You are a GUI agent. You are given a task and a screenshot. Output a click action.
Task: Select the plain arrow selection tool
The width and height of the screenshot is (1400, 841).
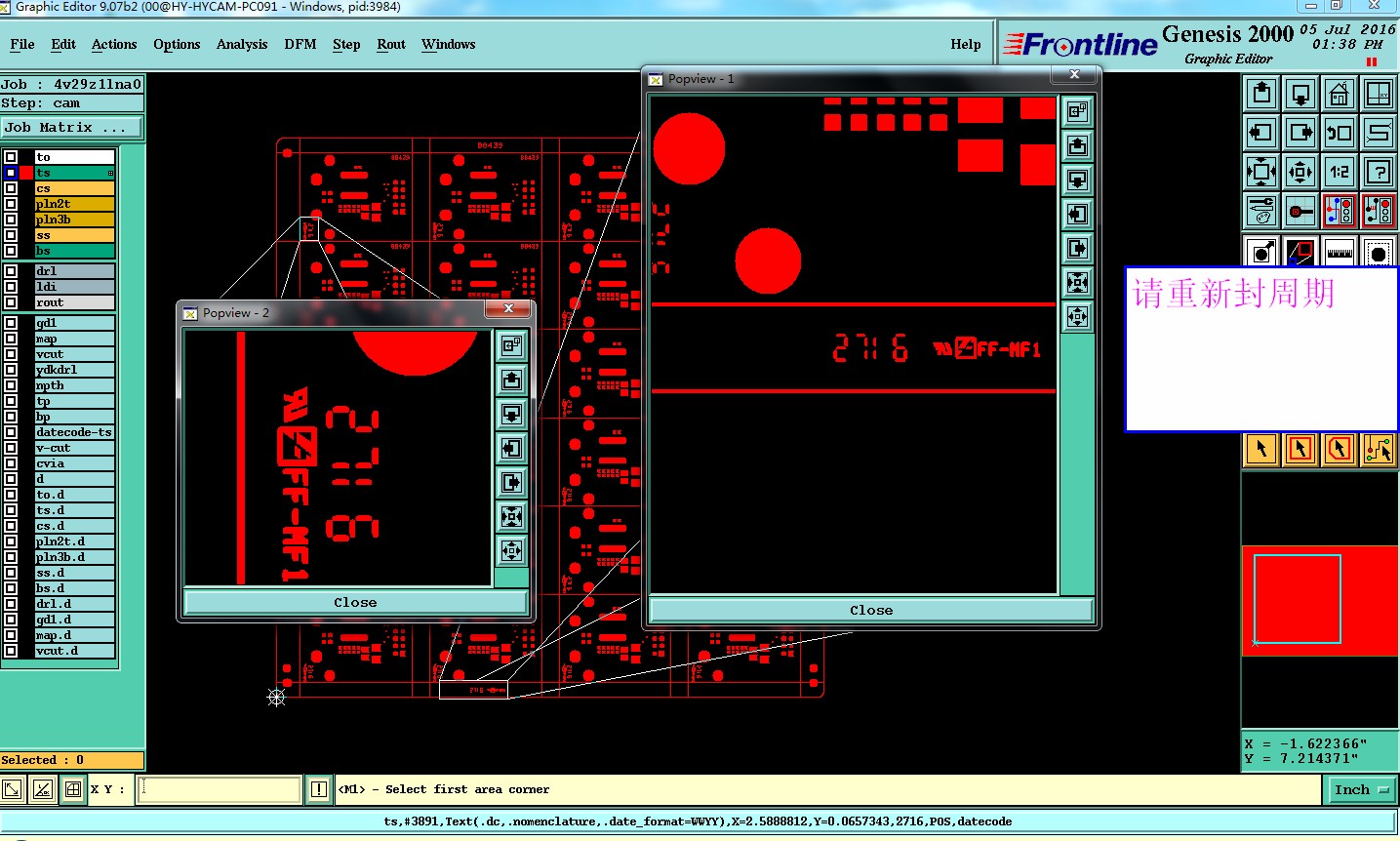(1261, 449)
